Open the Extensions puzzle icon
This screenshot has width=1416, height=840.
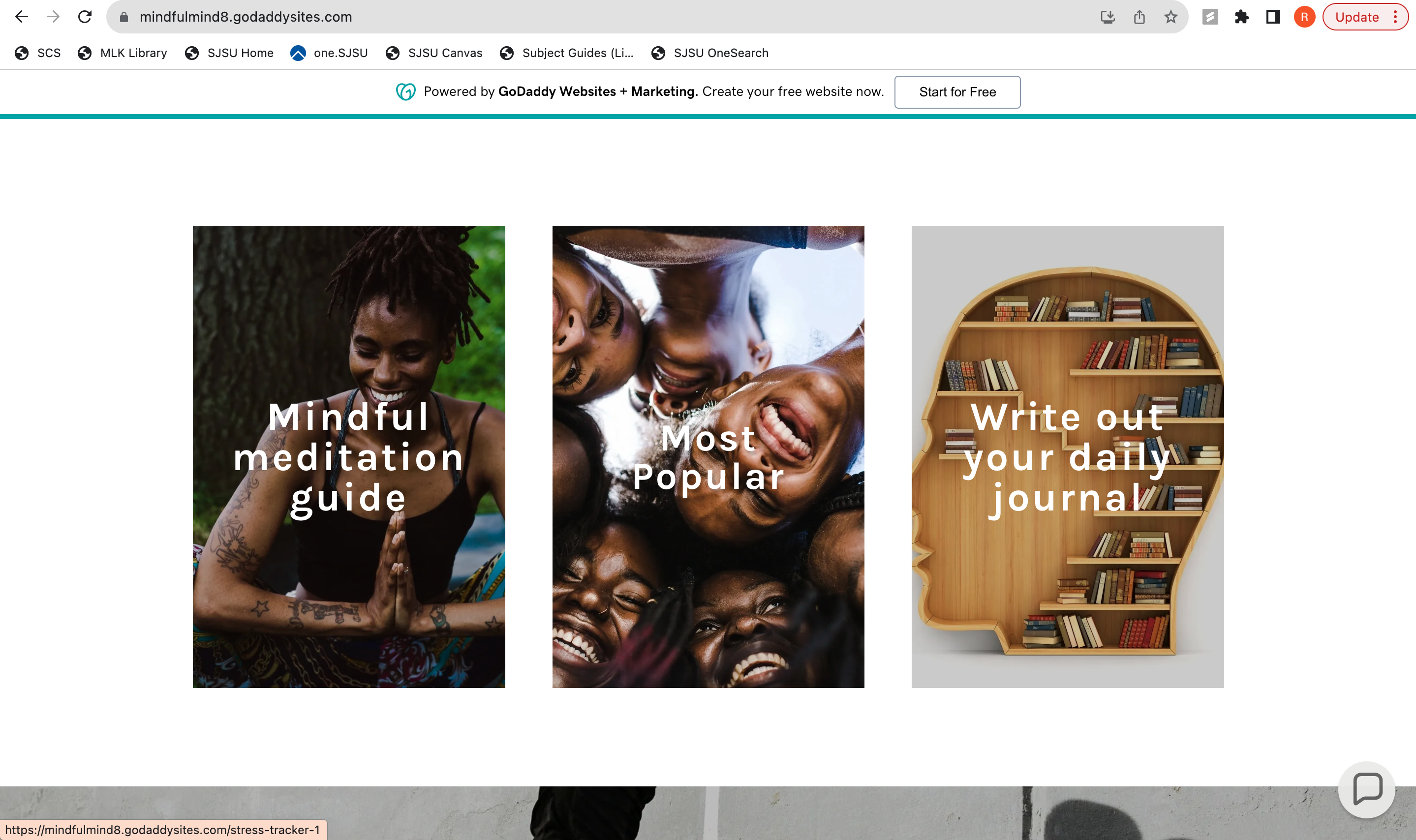pos(1241,17)
